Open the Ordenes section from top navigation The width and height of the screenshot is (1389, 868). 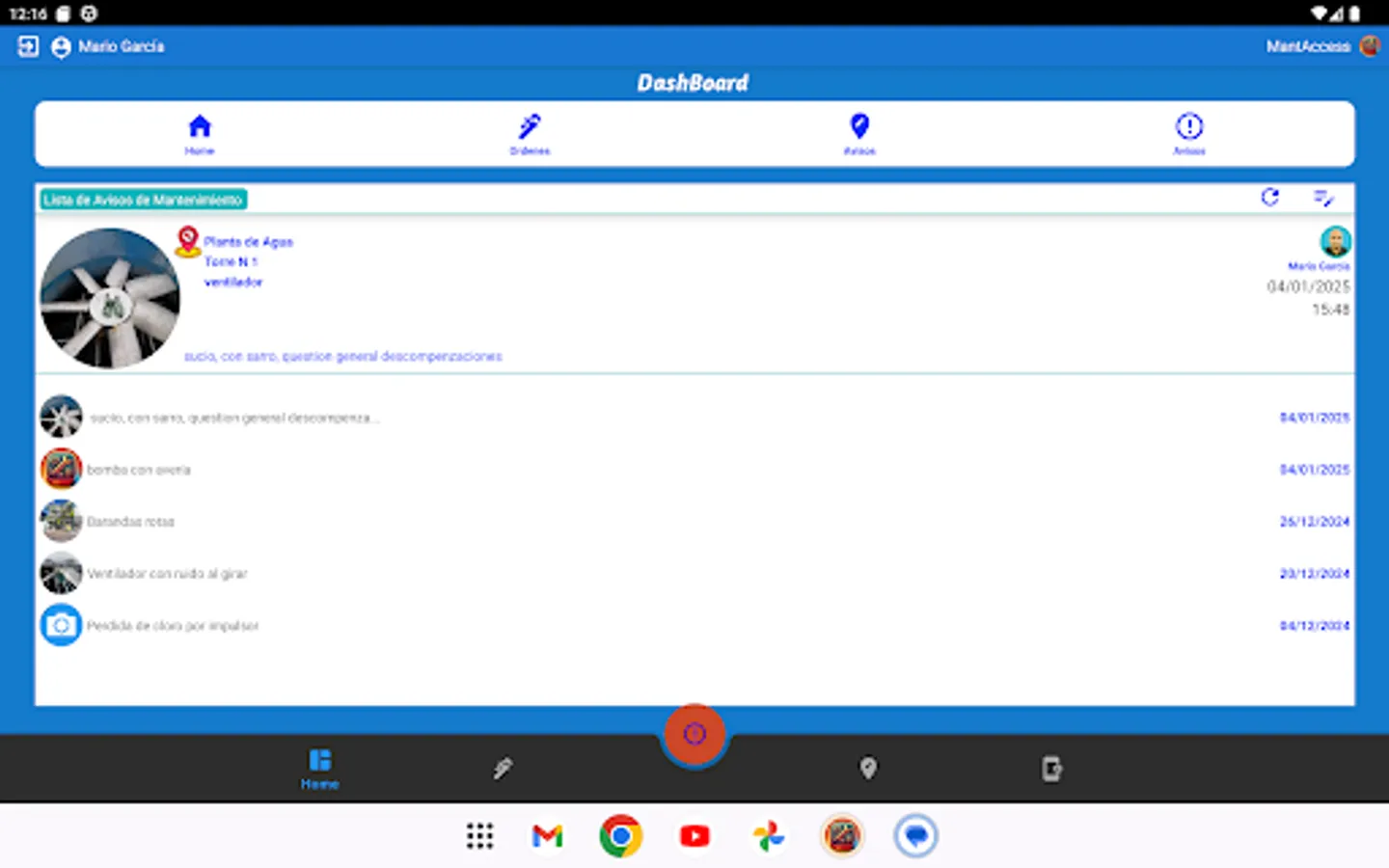click(529, 133)
